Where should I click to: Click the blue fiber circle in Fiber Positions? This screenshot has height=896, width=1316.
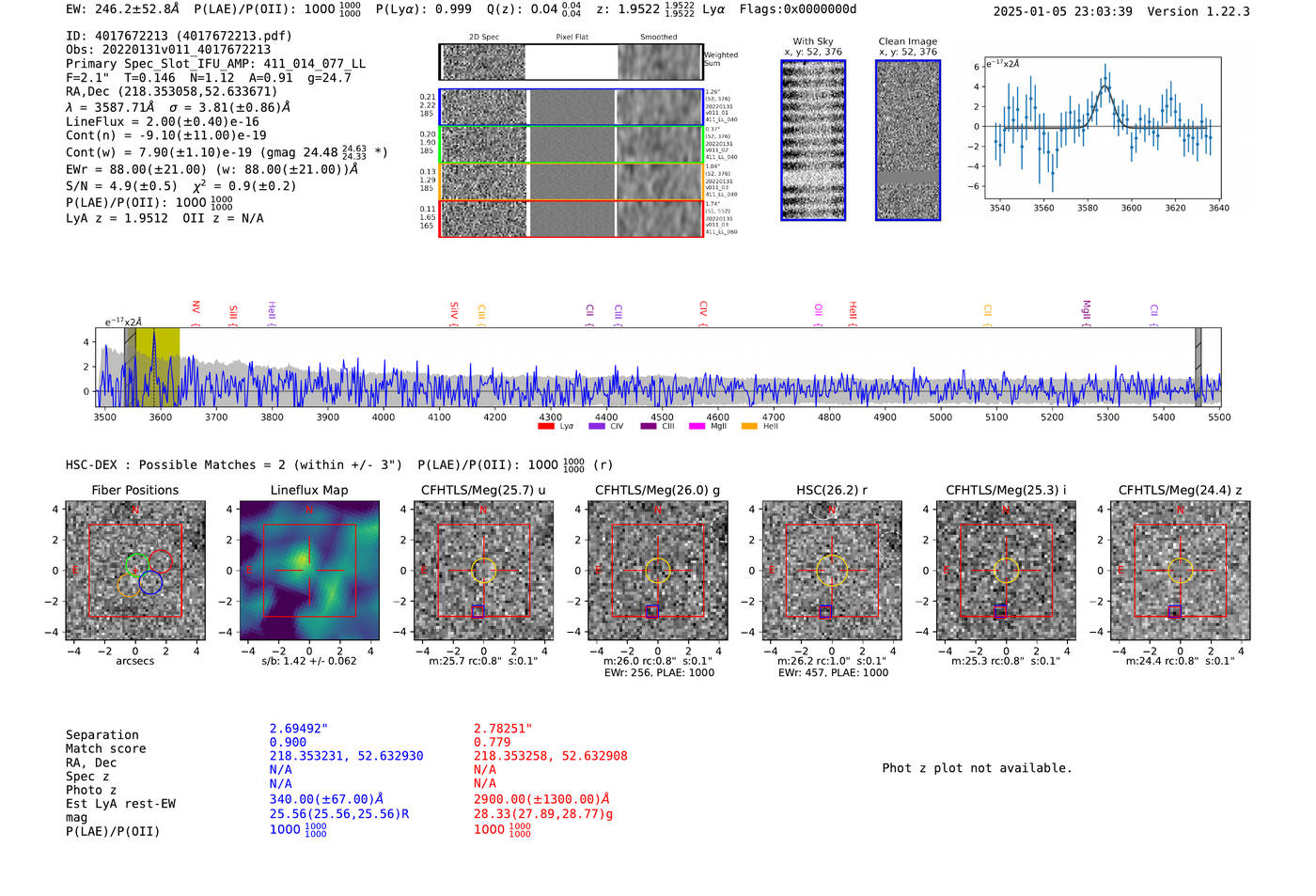150,582
